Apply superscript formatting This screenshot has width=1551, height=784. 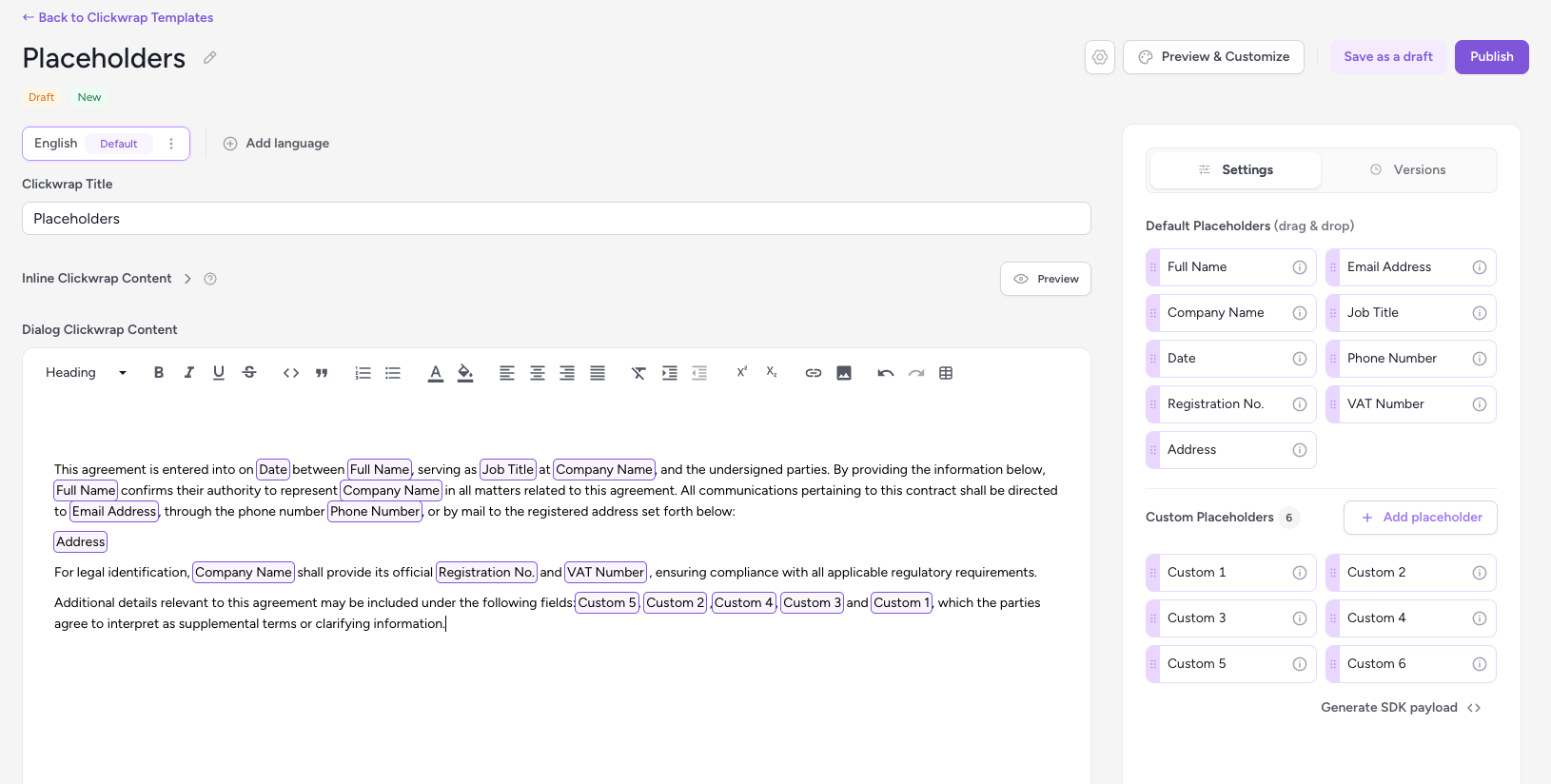[742, 372]
